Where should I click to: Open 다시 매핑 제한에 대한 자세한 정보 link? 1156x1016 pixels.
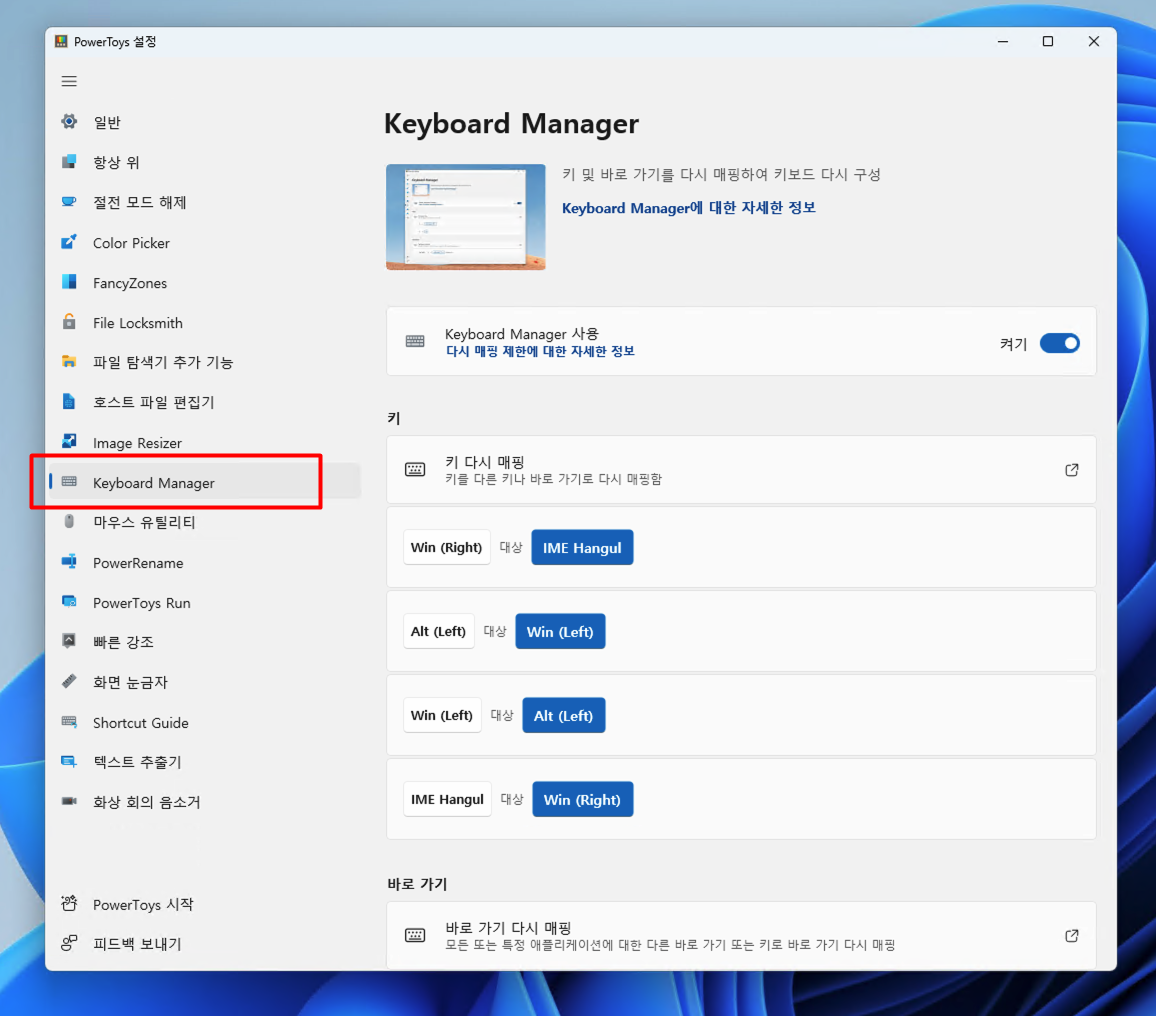540,352
